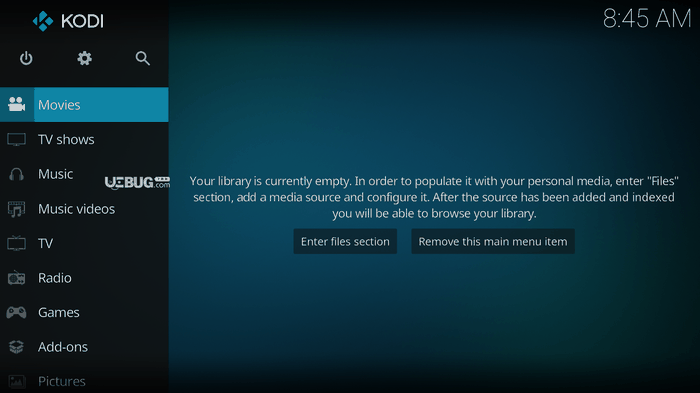Select the Movies menu item
Screen dimensions: 700x393
coord(84,105)
